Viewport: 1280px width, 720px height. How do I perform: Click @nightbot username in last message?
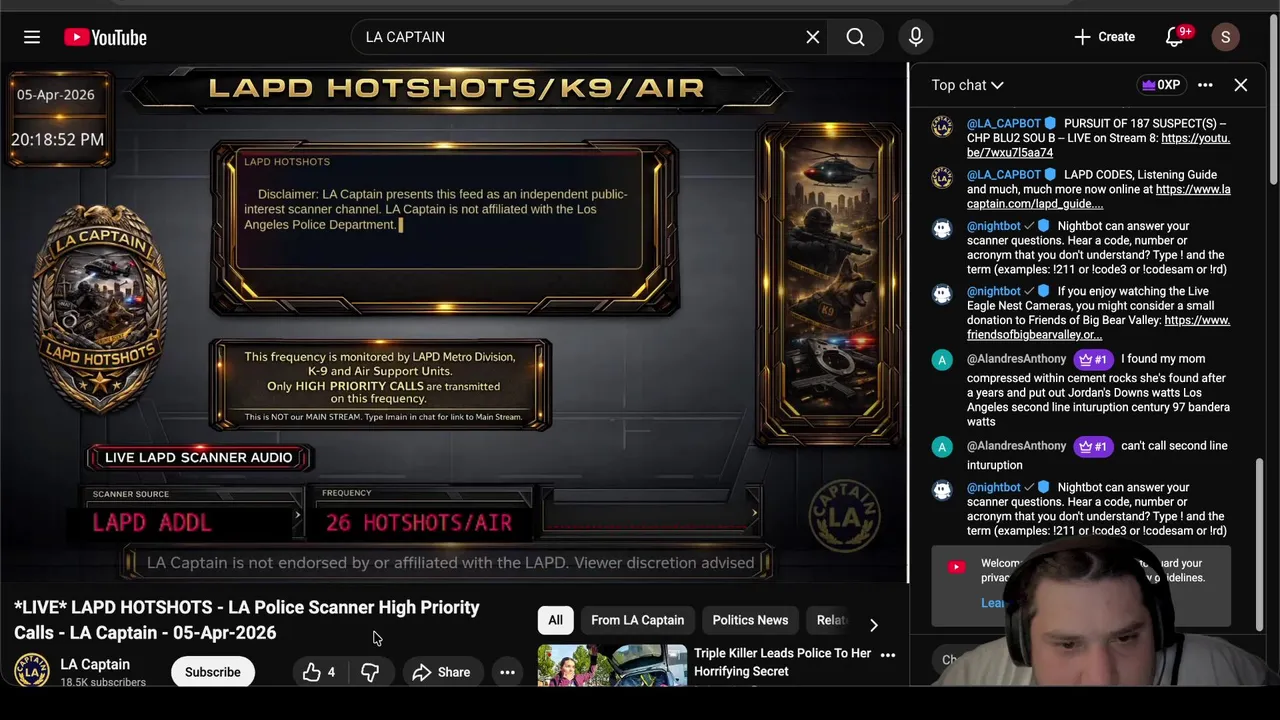[993, 488]
